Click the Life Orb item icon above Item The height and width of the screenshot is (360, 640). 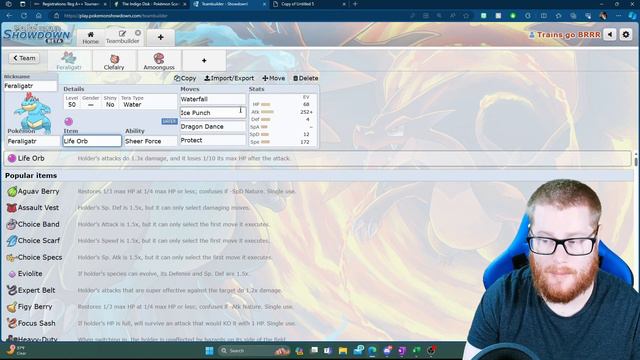click(x=69, y=121)
